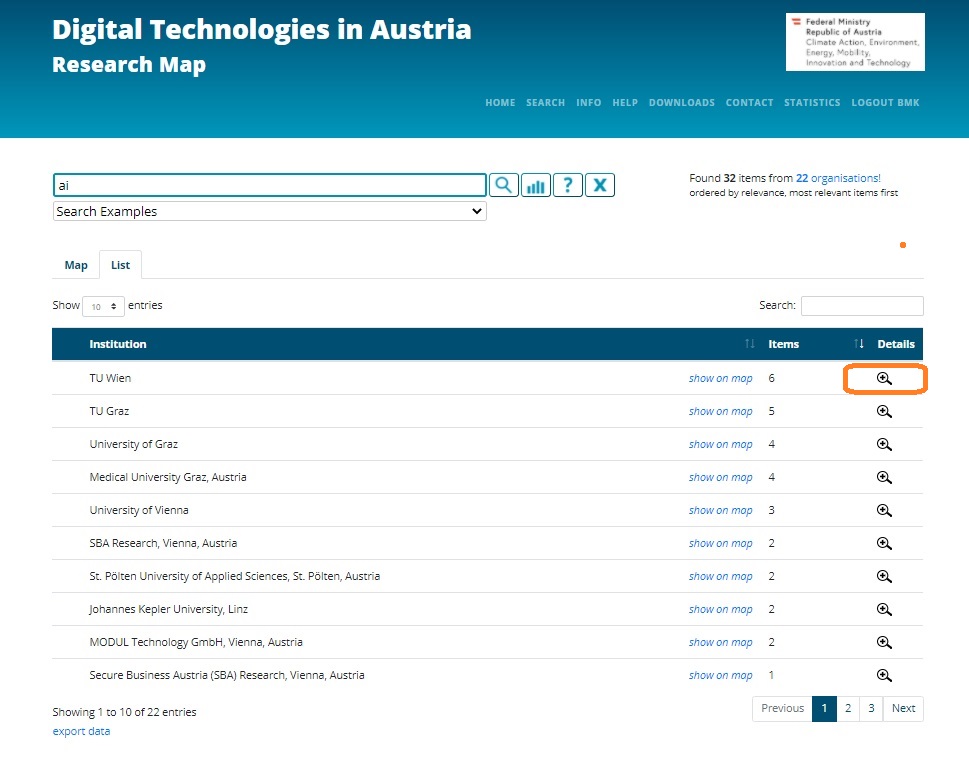Click the Institution column header
The width and height of the screenshot is (969, 761).
[117, 344]
